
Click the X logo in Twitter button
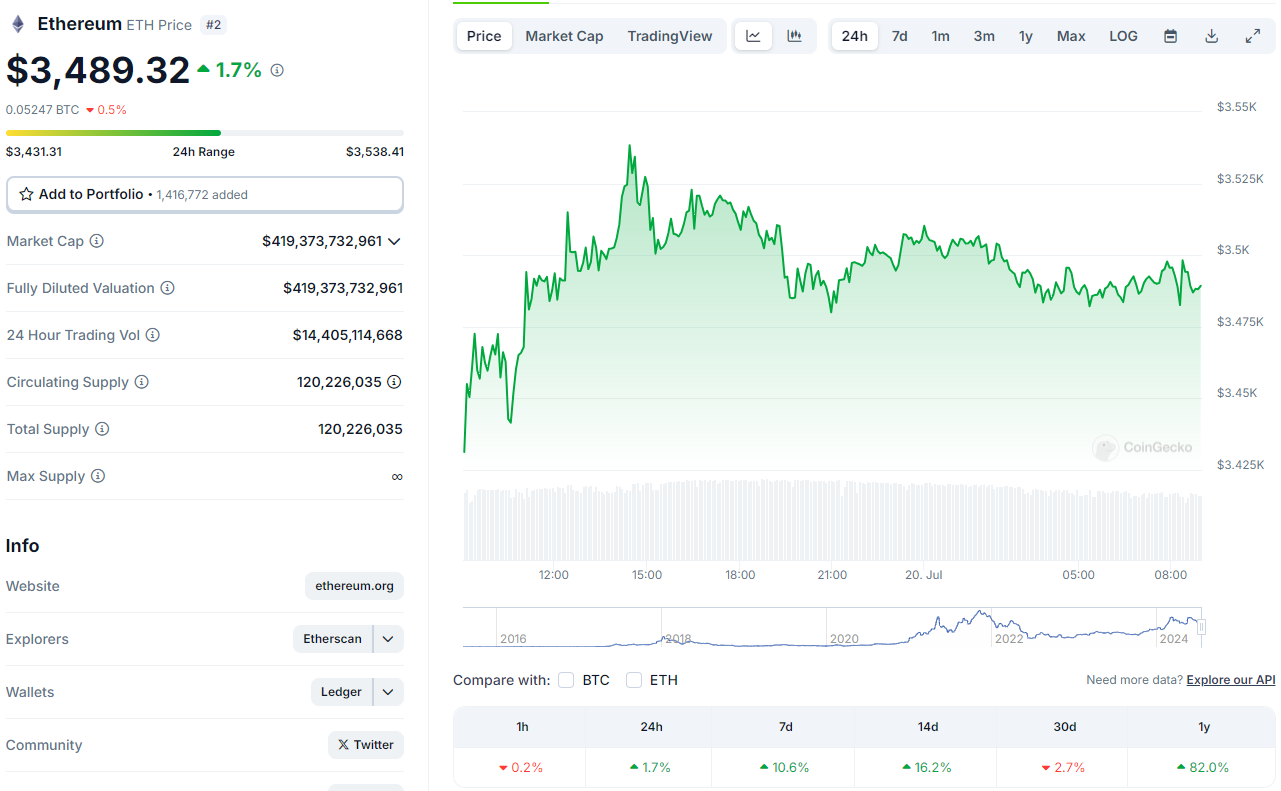pyautogui.click(x=343, y=745)
